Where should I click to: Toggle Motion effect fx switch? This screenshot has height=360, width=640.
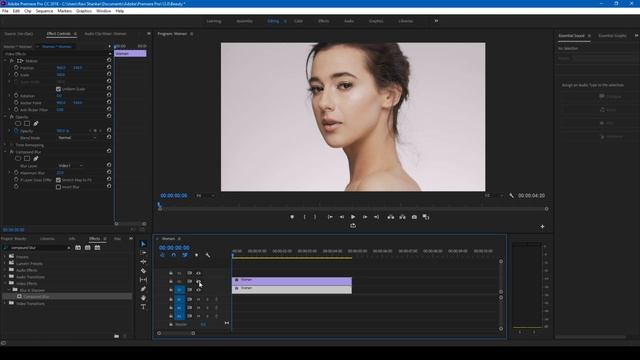coord(12,60)
